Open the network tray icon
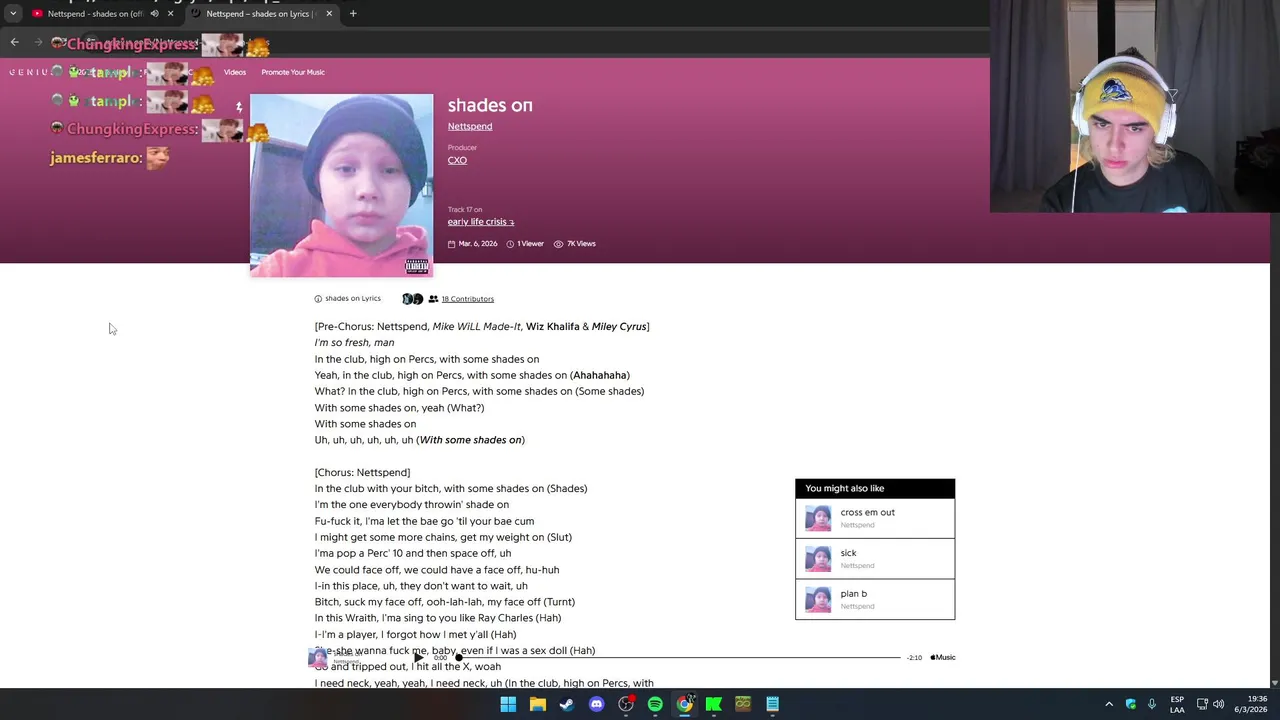The width and height of the screenshot is (1280, 720). point(1202,704)
